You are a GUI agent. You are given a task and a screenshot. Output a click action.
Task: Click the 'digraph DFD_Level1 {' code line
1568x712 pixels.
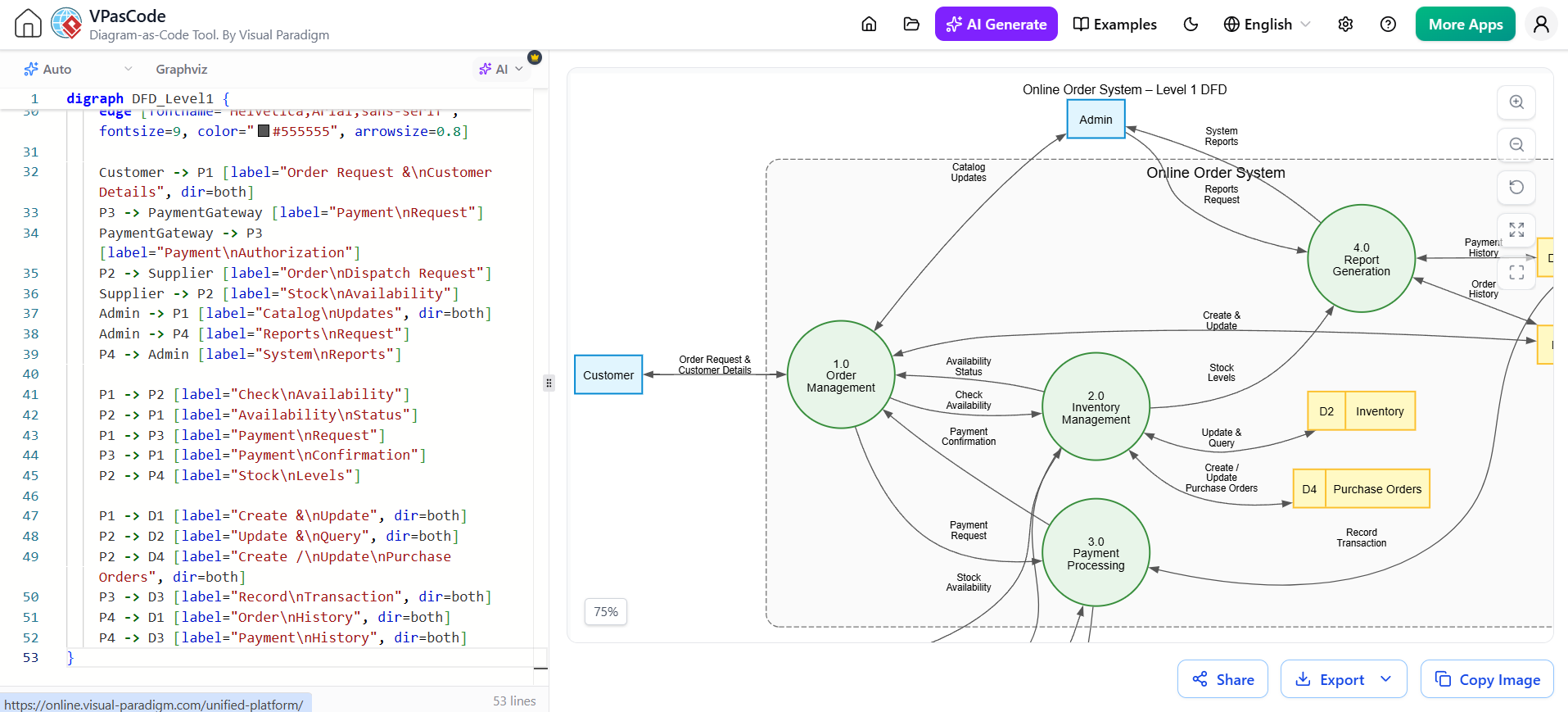(148, 98)
